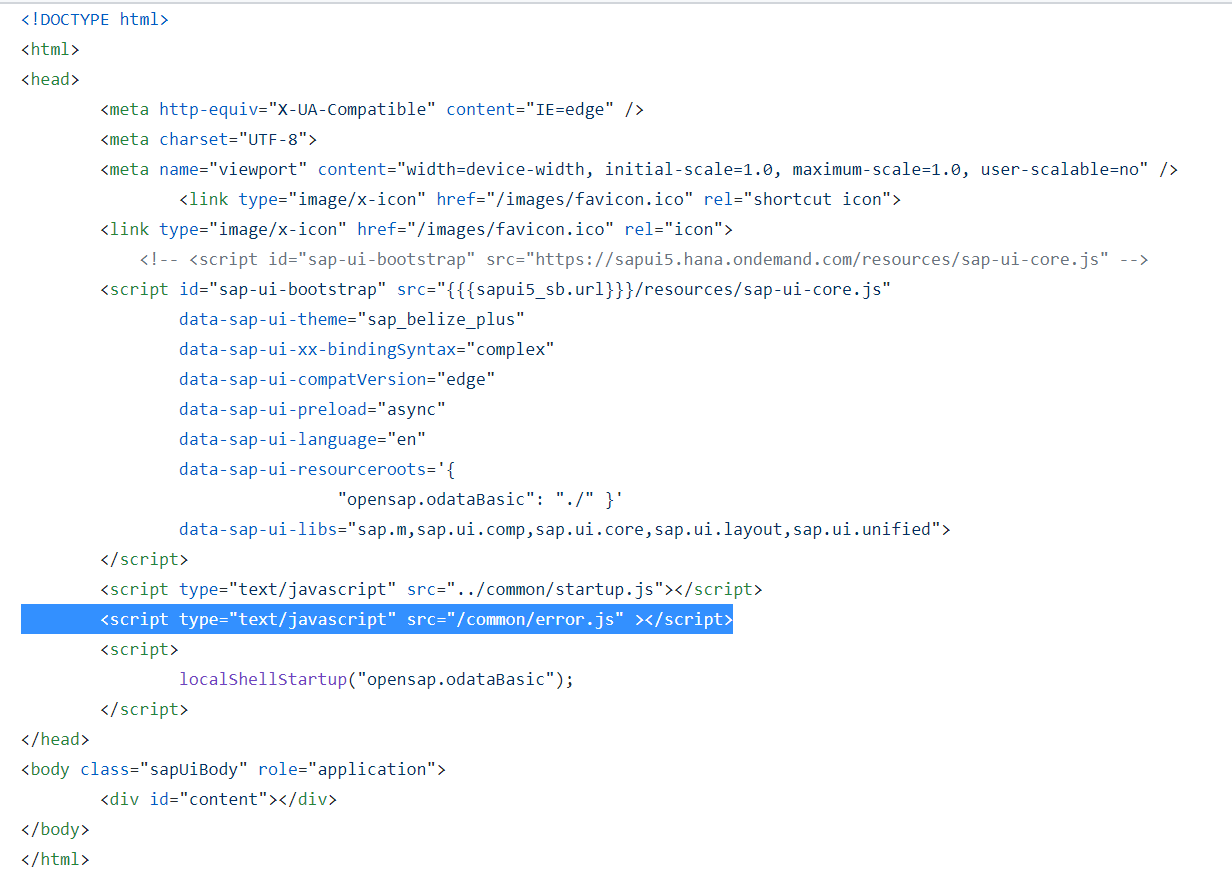Click the bare <script> opening tag line
The width and height of the screenshot is (1232, 872).
(139, 649)
